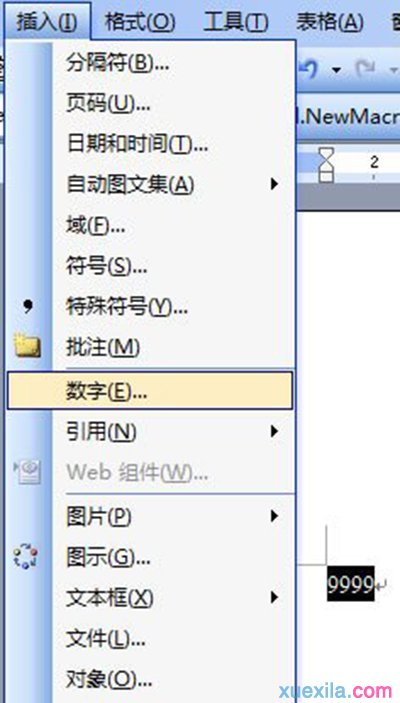
Task: Click the special symbol comma icon
Action: (28, 307)
